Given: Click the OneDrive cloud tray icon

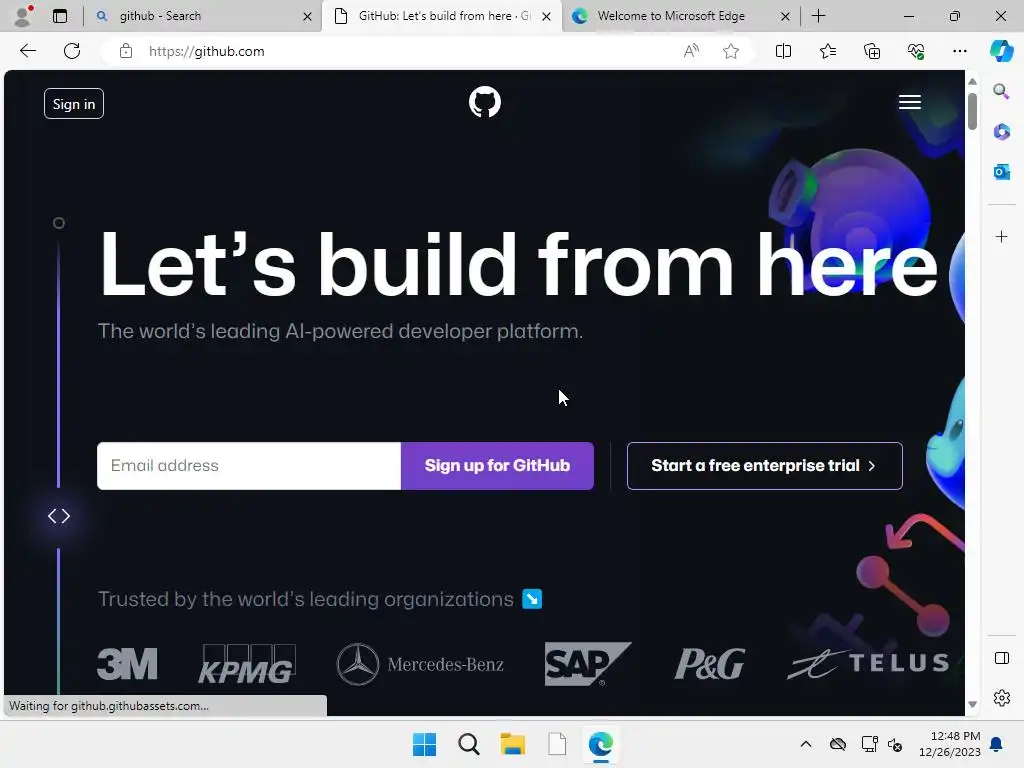Looking at the screenshot, I should coord(838,744).
